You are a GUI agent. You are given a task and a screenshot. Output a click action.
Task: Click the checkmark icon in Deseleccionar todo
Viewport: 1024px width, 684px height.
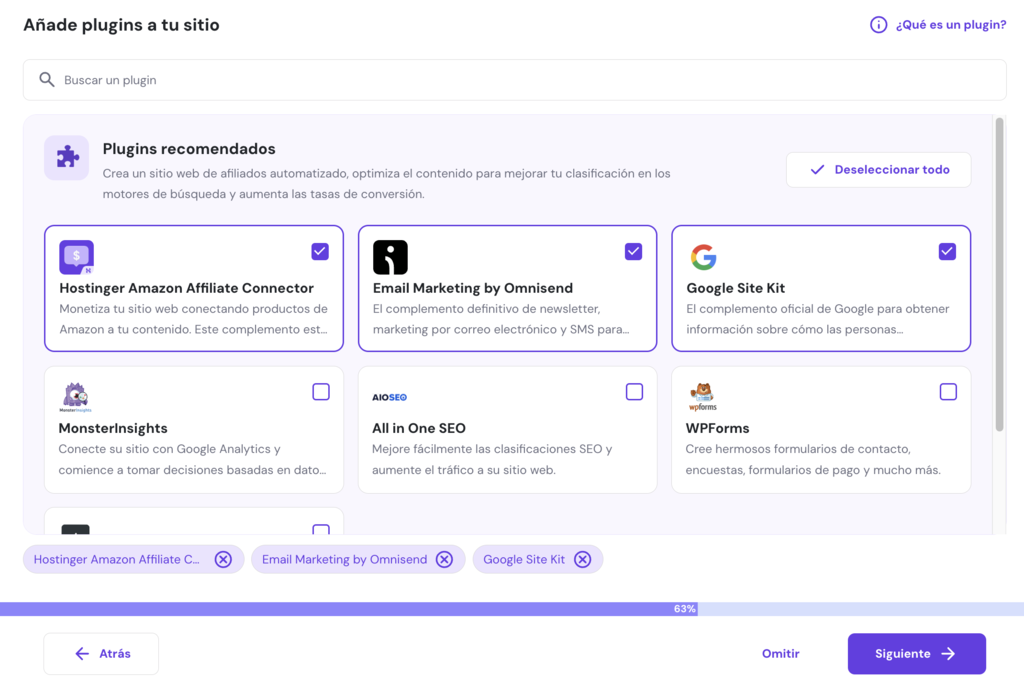click(817, 170)
